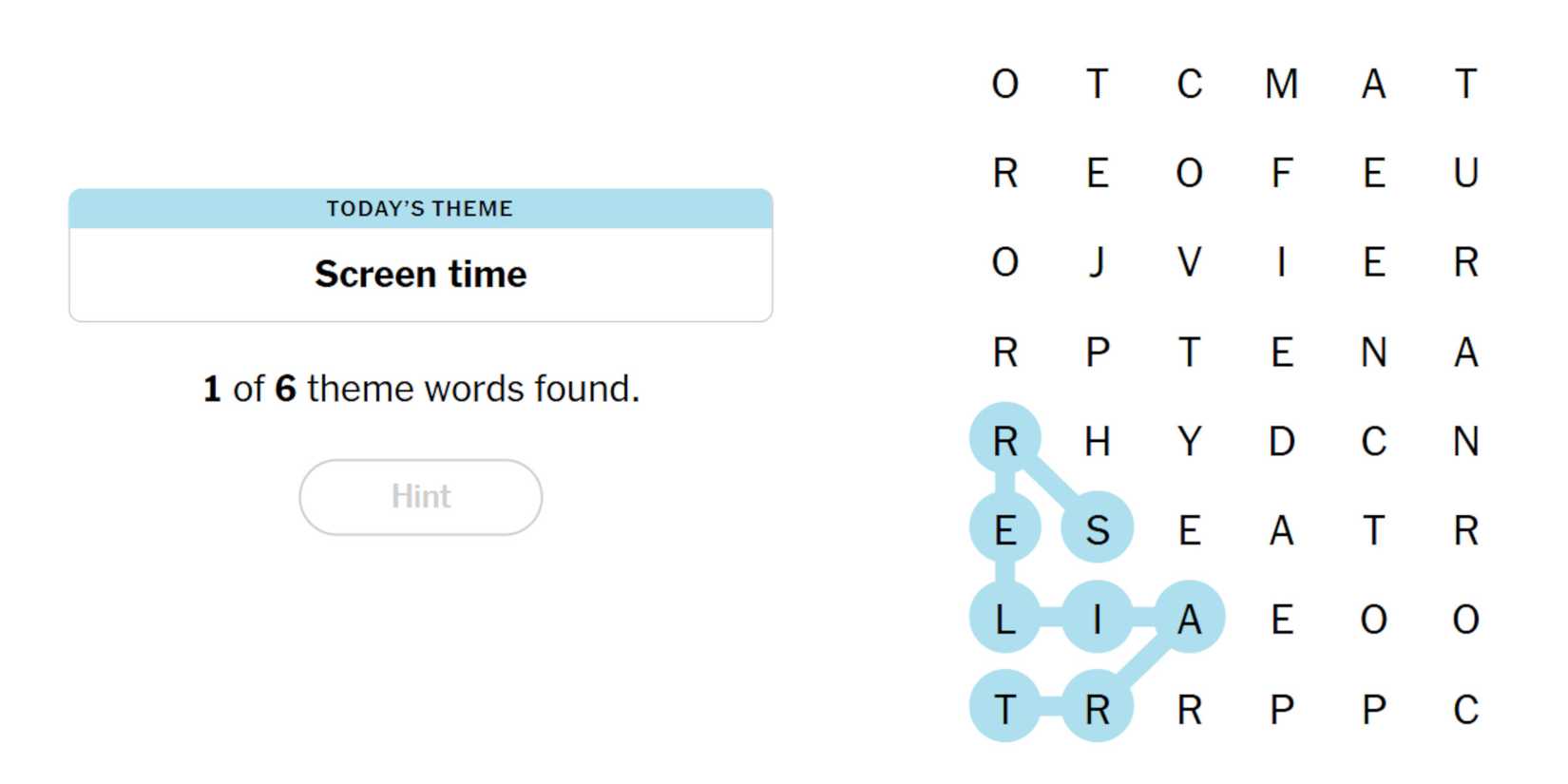The image size is (1568, 784).
Task: Click the theme words found counter
Action: tap(420, 389)
